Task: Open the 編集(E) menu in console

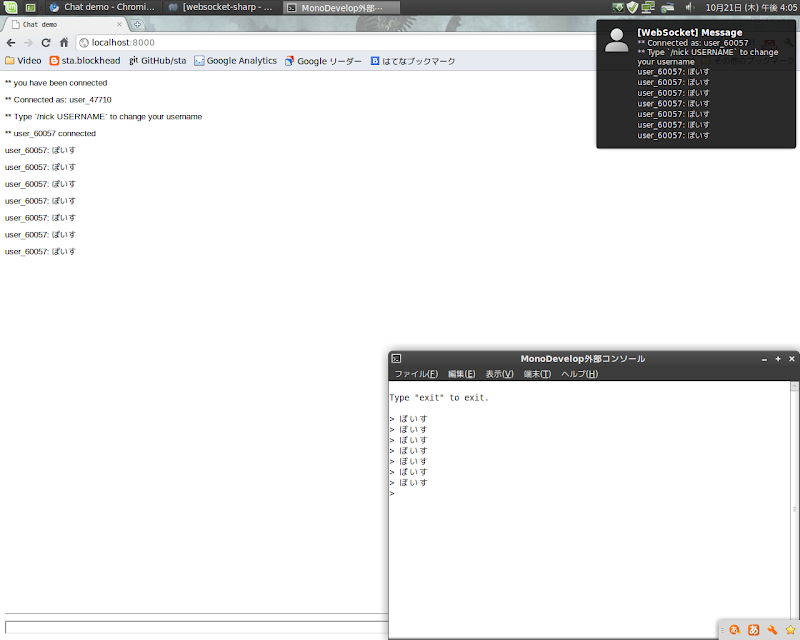Action: pos(462,374)
